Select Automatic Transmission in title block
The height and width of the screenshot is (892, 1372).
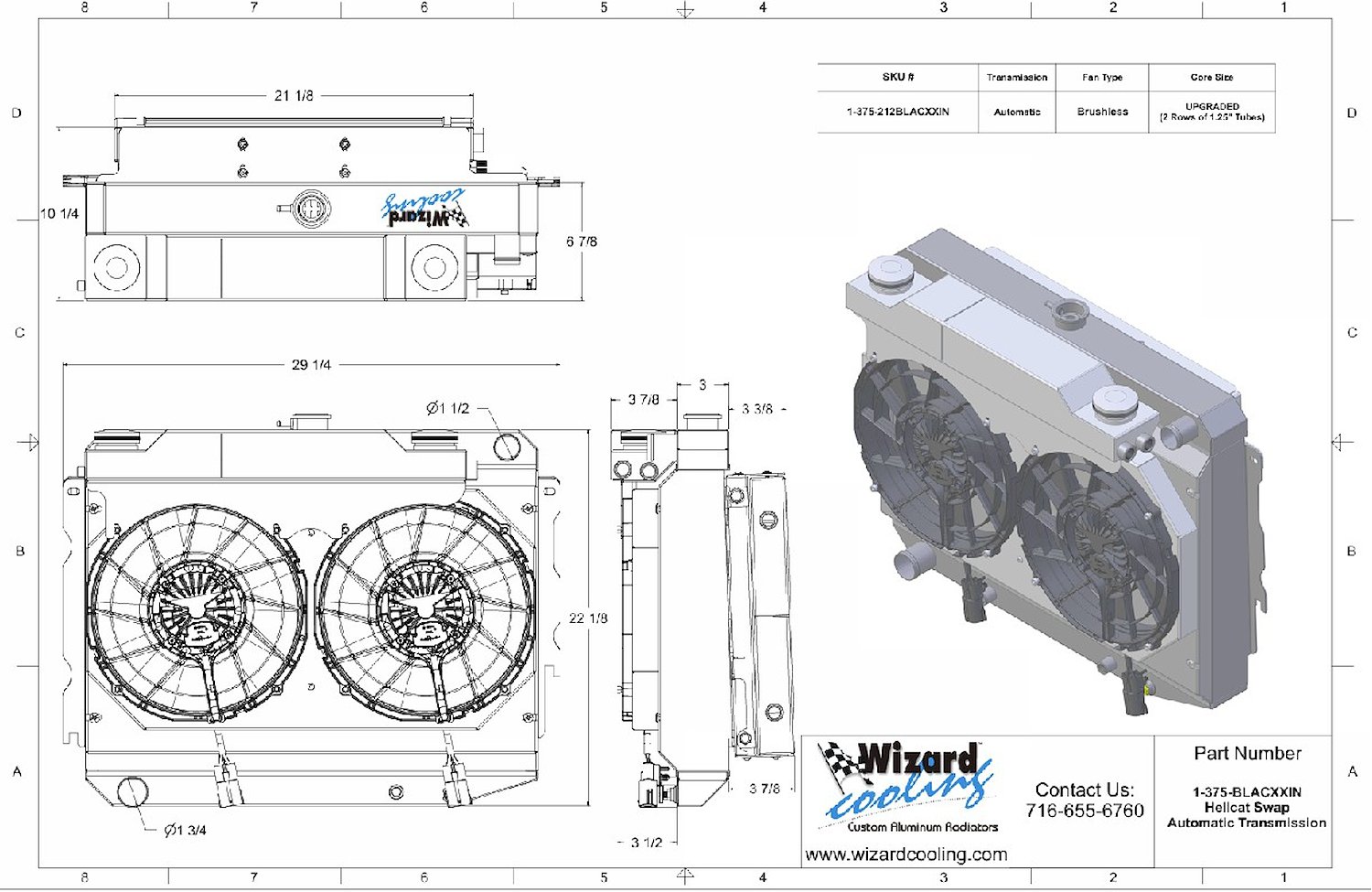1247,822
